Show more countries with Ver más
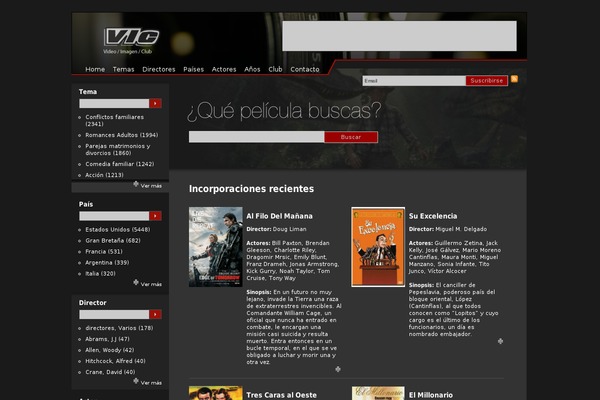The width and height of the screenshot is (600, 400). coord(148,284)
